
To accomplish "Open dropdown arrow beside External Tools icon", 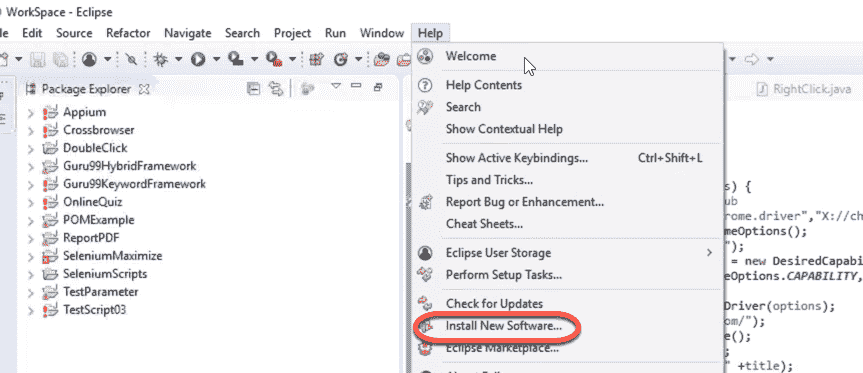I will point(293,59).
